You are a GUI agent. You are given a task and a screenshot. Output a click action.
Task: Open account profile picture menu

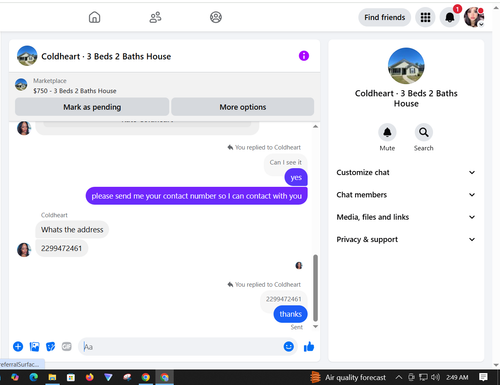click(474, 17)
